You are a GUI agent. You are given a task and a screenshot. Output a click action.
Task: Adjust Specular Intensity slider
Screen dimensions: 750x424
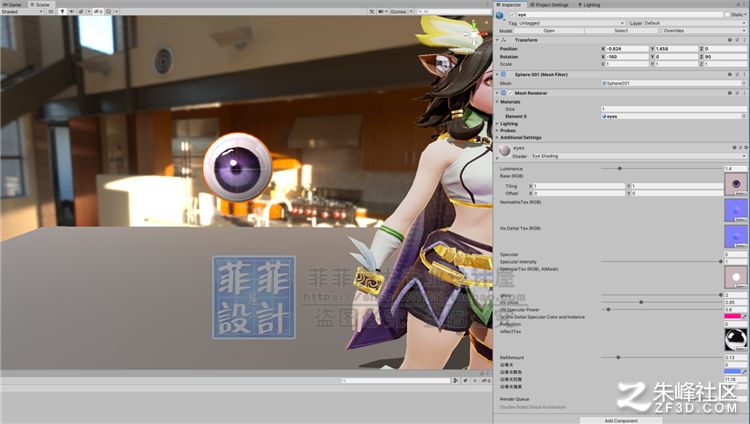[x=662, y=262]
